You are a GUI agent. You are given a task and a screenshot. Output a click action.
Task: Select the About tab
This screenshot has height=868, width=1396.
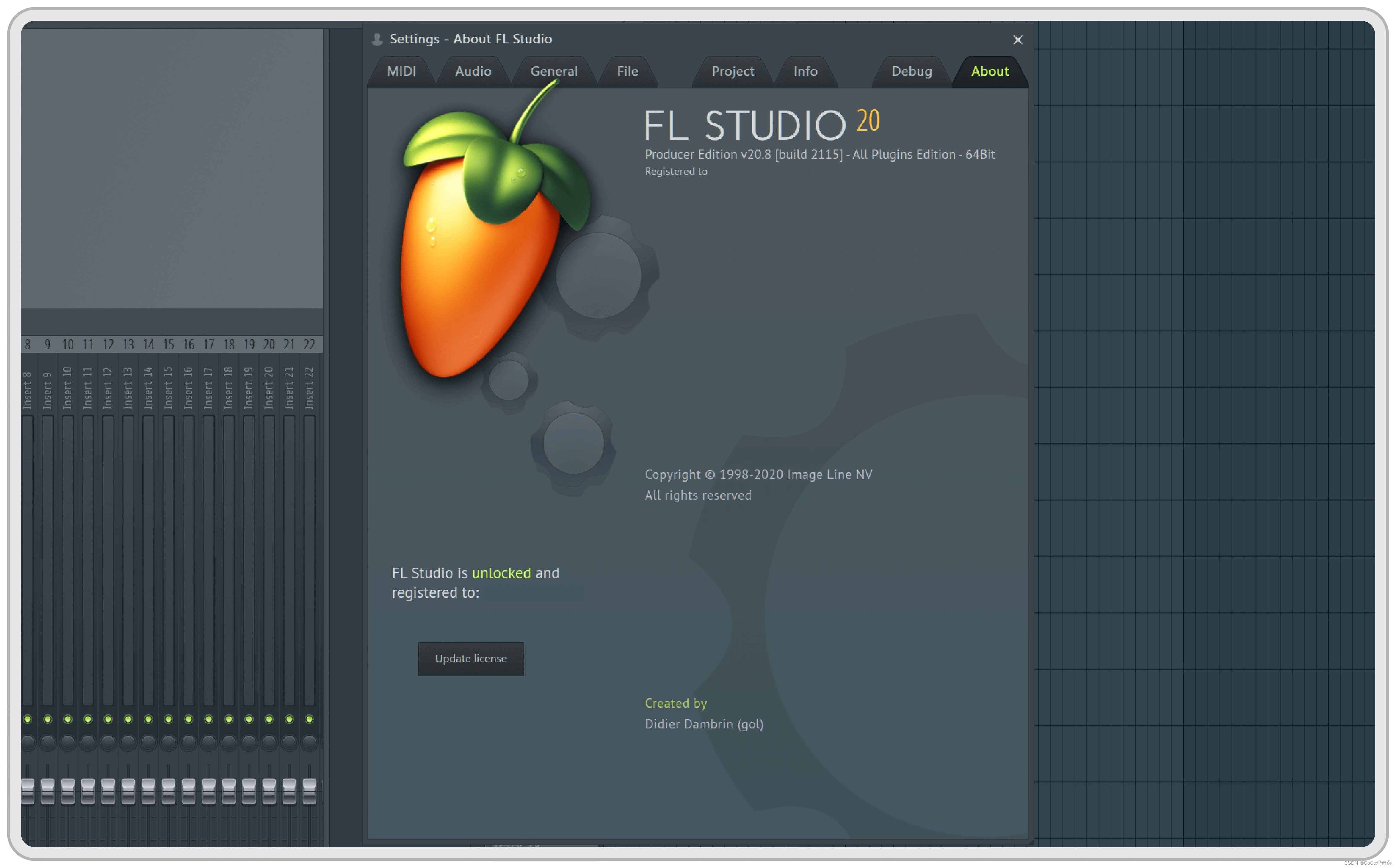(x=990, y=71)
